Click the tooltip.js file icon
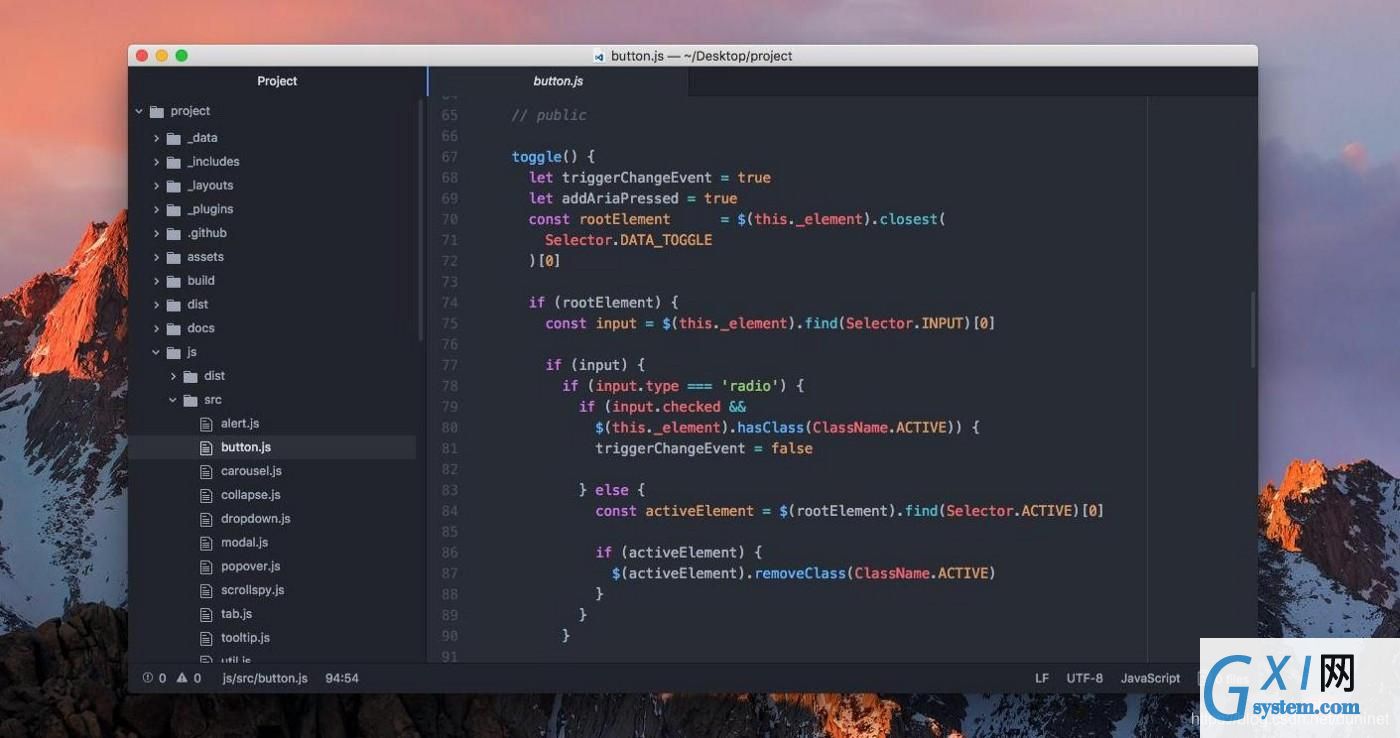The image size is (1400, 738). [x=207, y=638]
